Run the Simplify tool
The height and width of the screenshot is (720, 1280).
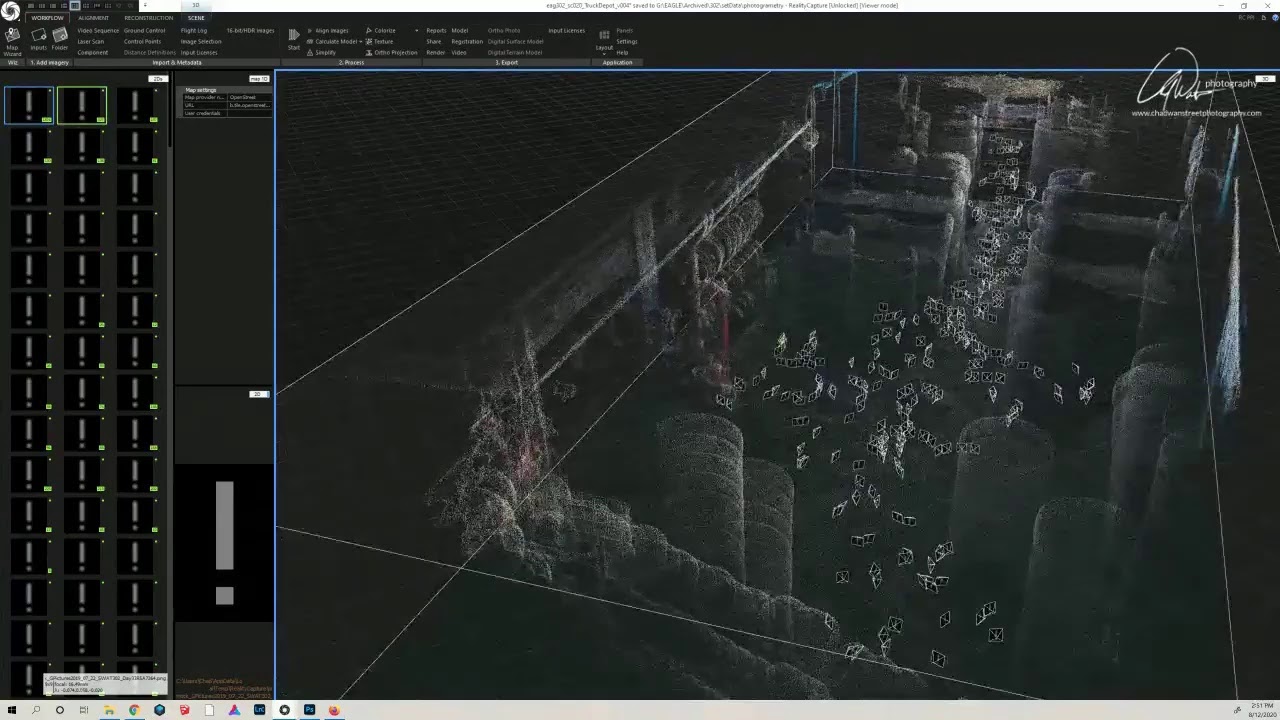[322, 52]
